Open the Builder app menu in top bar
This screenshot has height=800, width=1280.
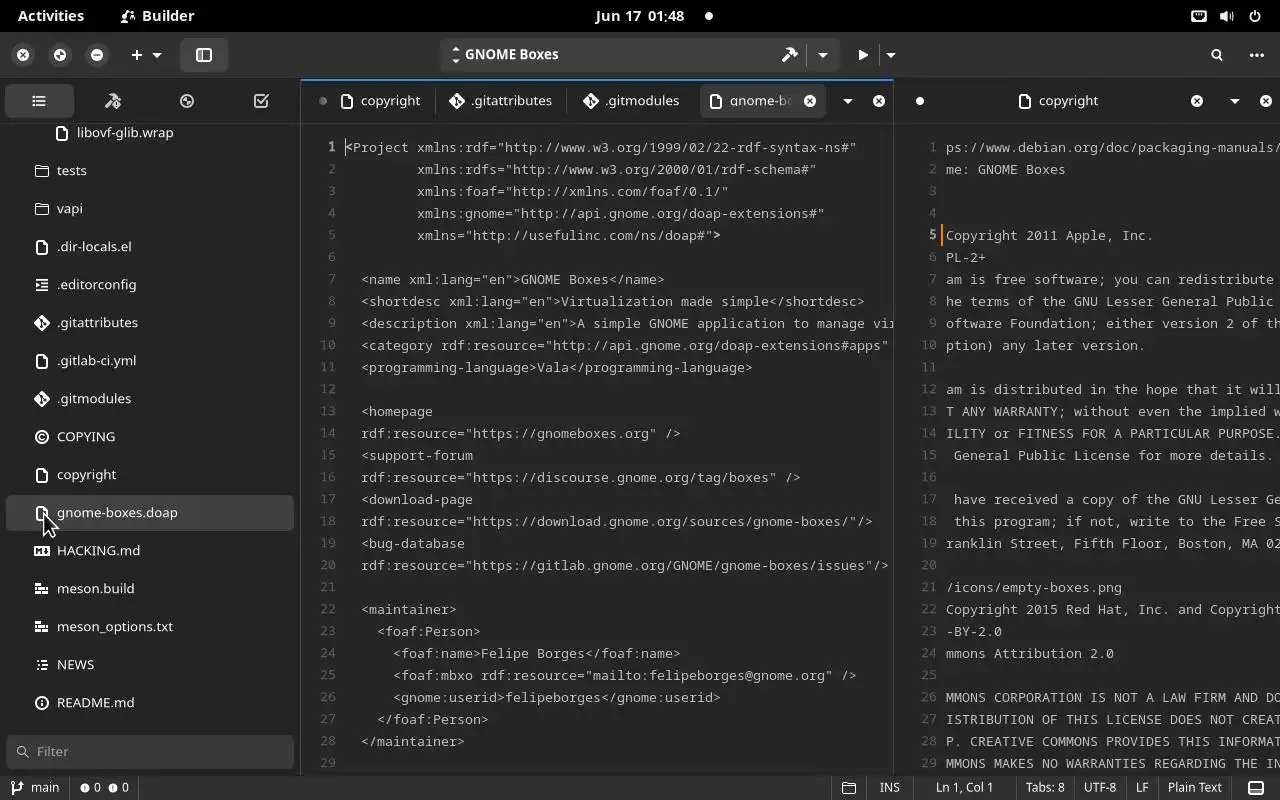point(157,16)
